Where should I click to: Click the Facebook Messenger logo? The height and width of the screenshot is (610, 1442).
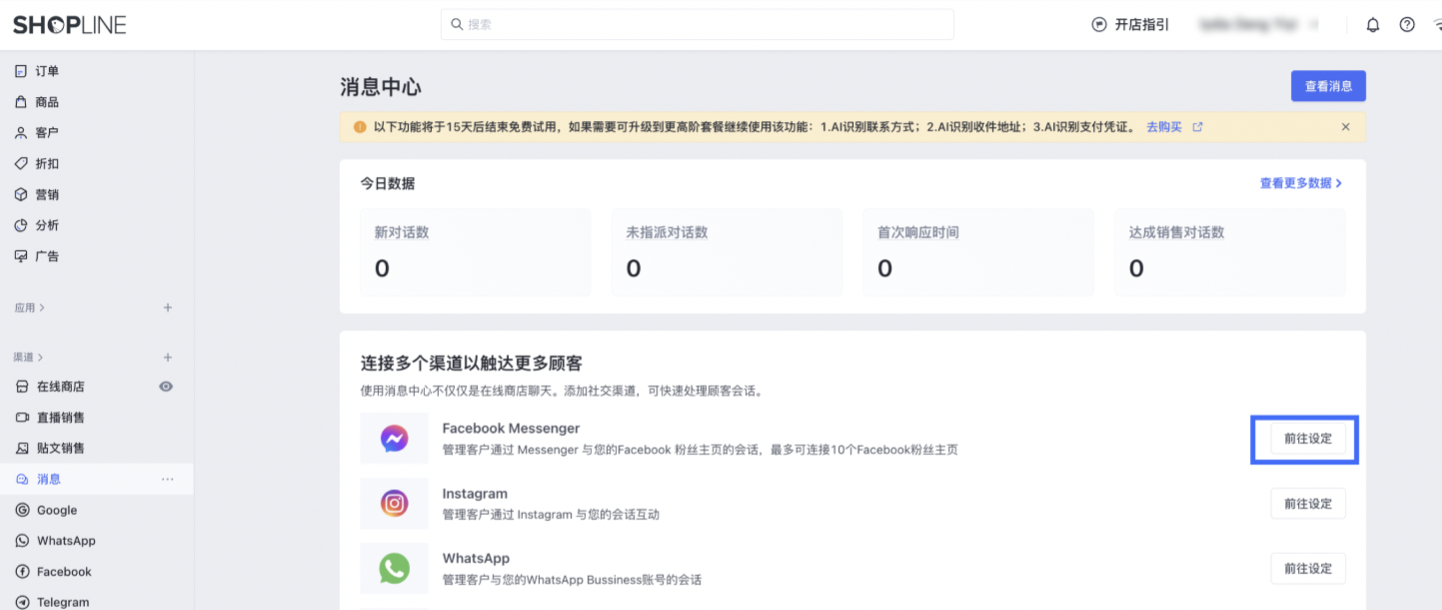click(394, 438)
